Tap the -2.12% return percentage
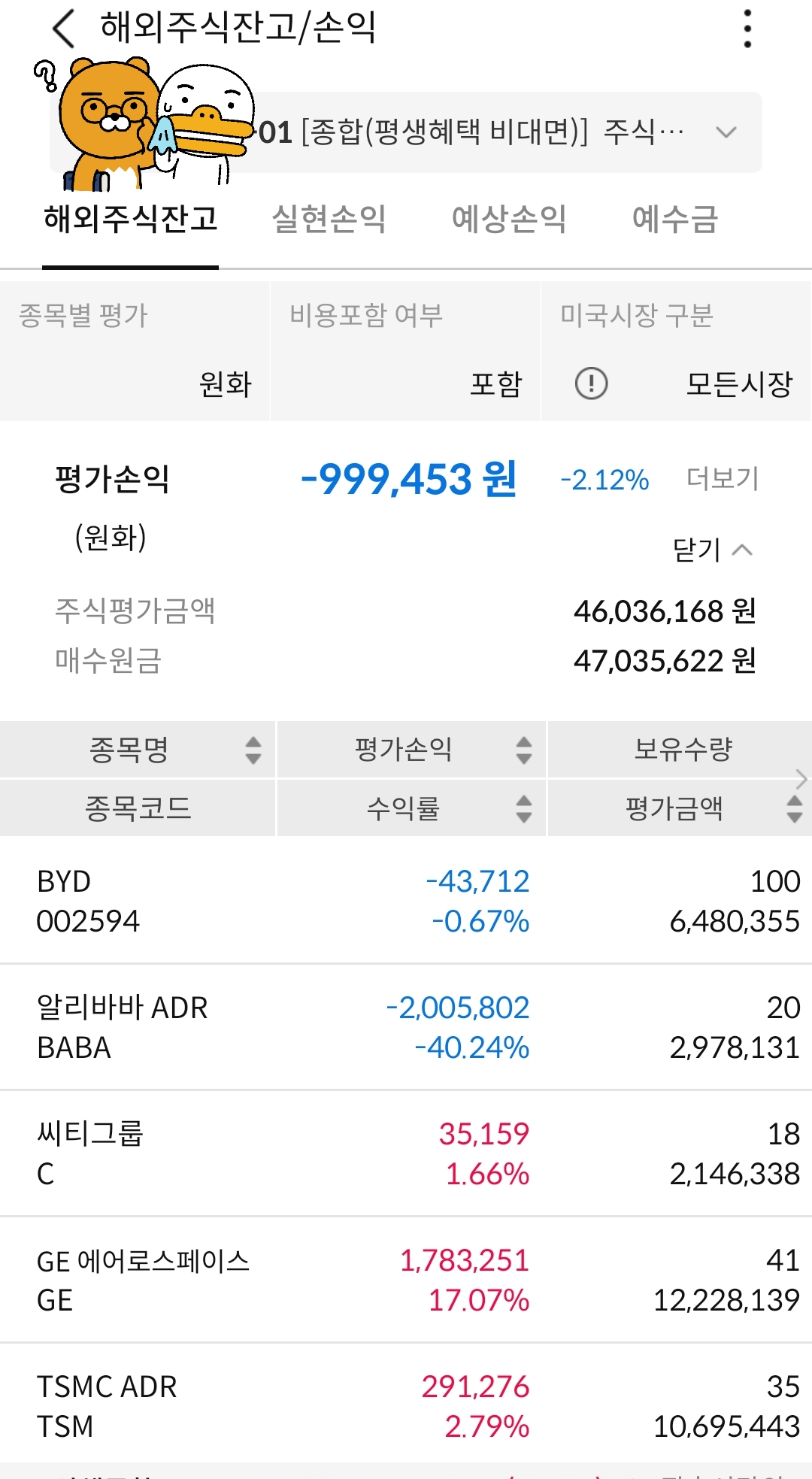The width and height of the screenshot is (812, 1479). pyautogui.click(x=604, y=480)
